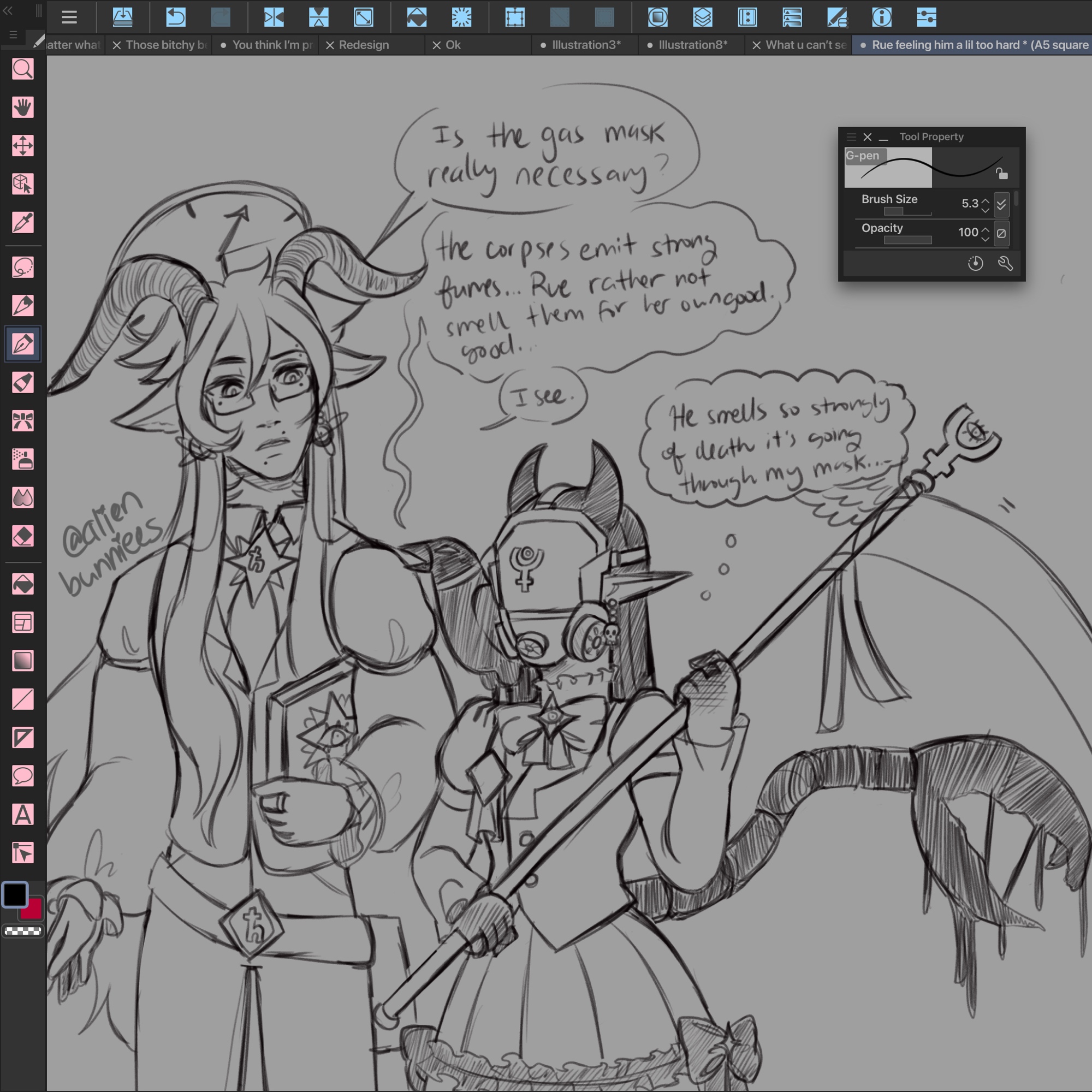Click the Undo arrow in command bar
Image resolution: width=1092 pixels, height=1092 pixels.
click(176, 17)
